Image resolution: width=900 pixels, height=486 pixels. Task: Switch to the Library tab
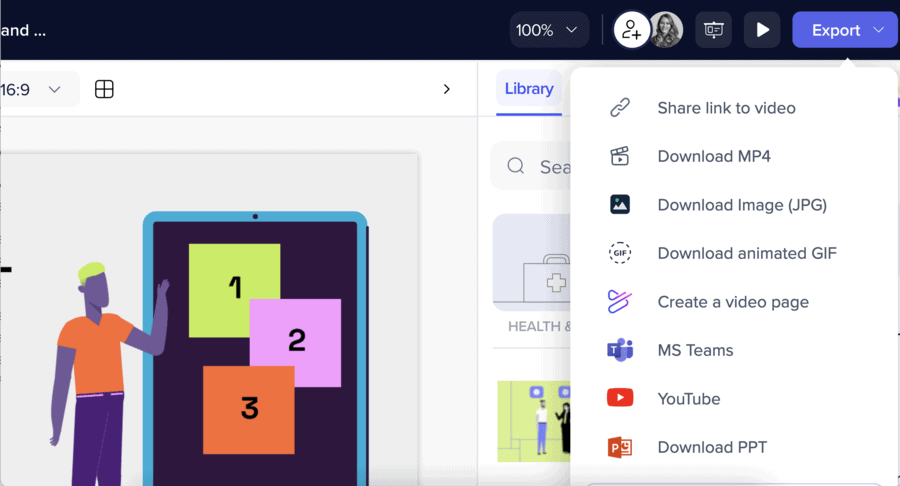[x=528, y=89]
